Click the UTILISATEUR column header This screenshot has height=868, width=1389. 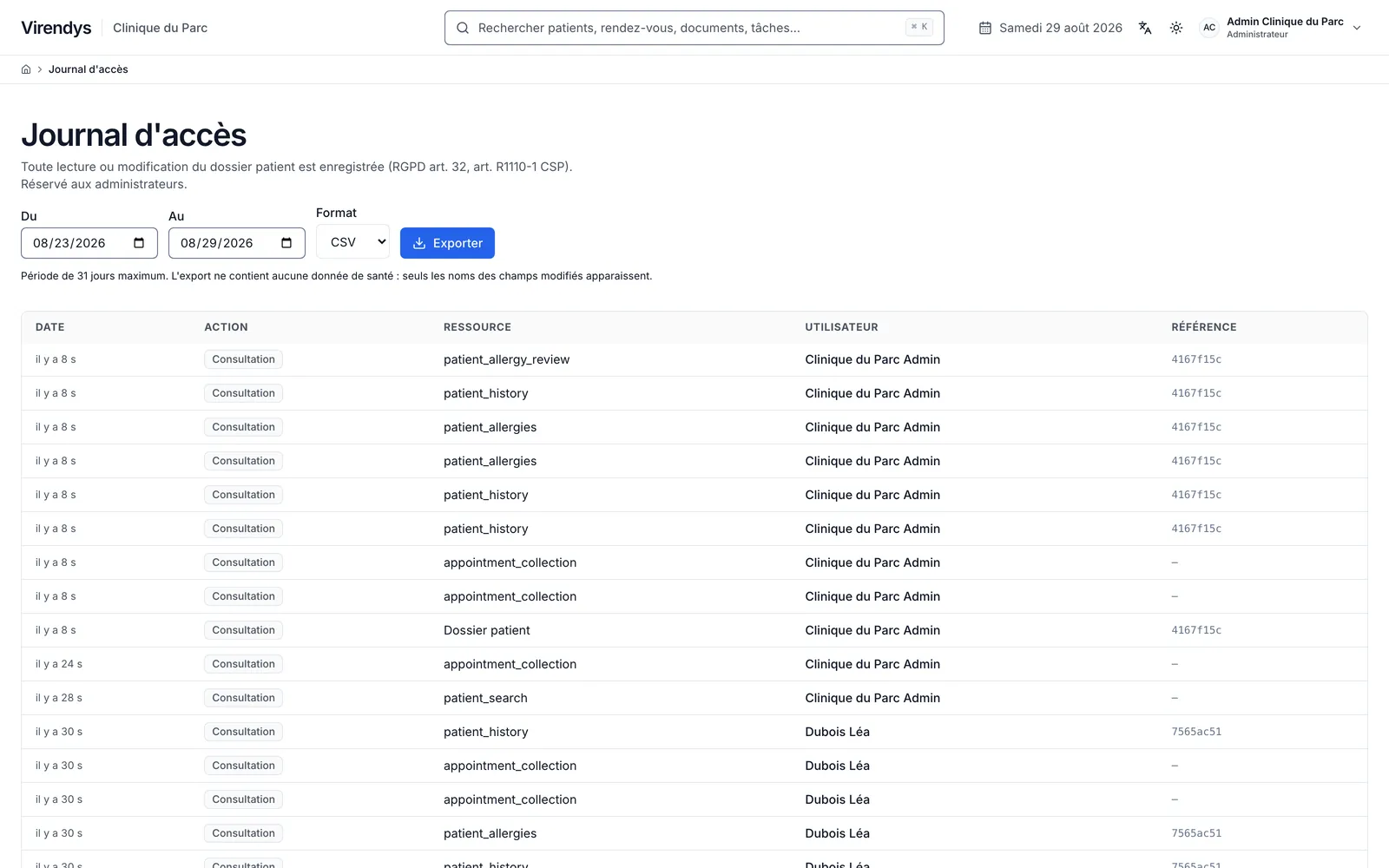pos(841,327)
